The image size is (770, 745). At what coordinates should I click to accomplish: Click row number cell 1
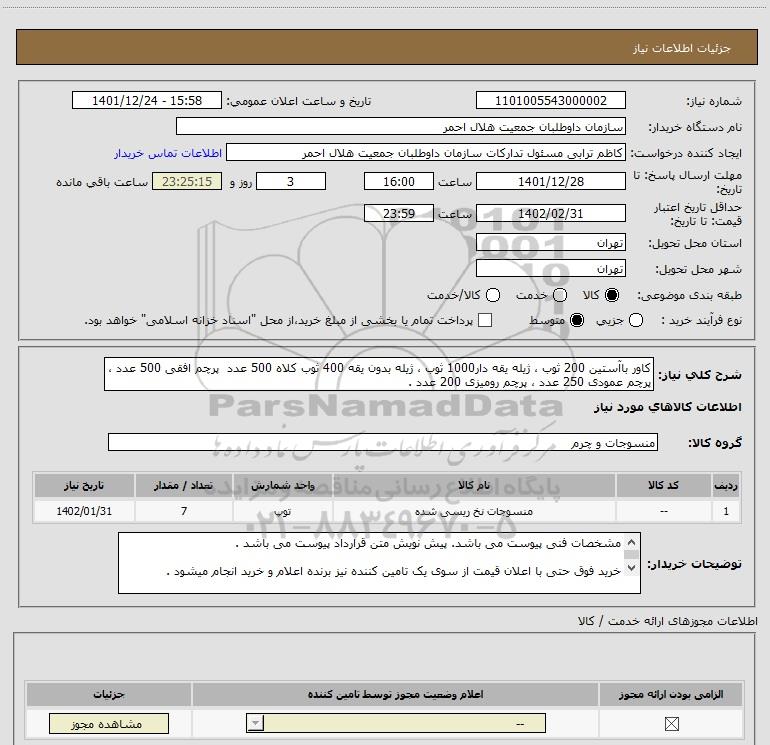coord(726,511)
